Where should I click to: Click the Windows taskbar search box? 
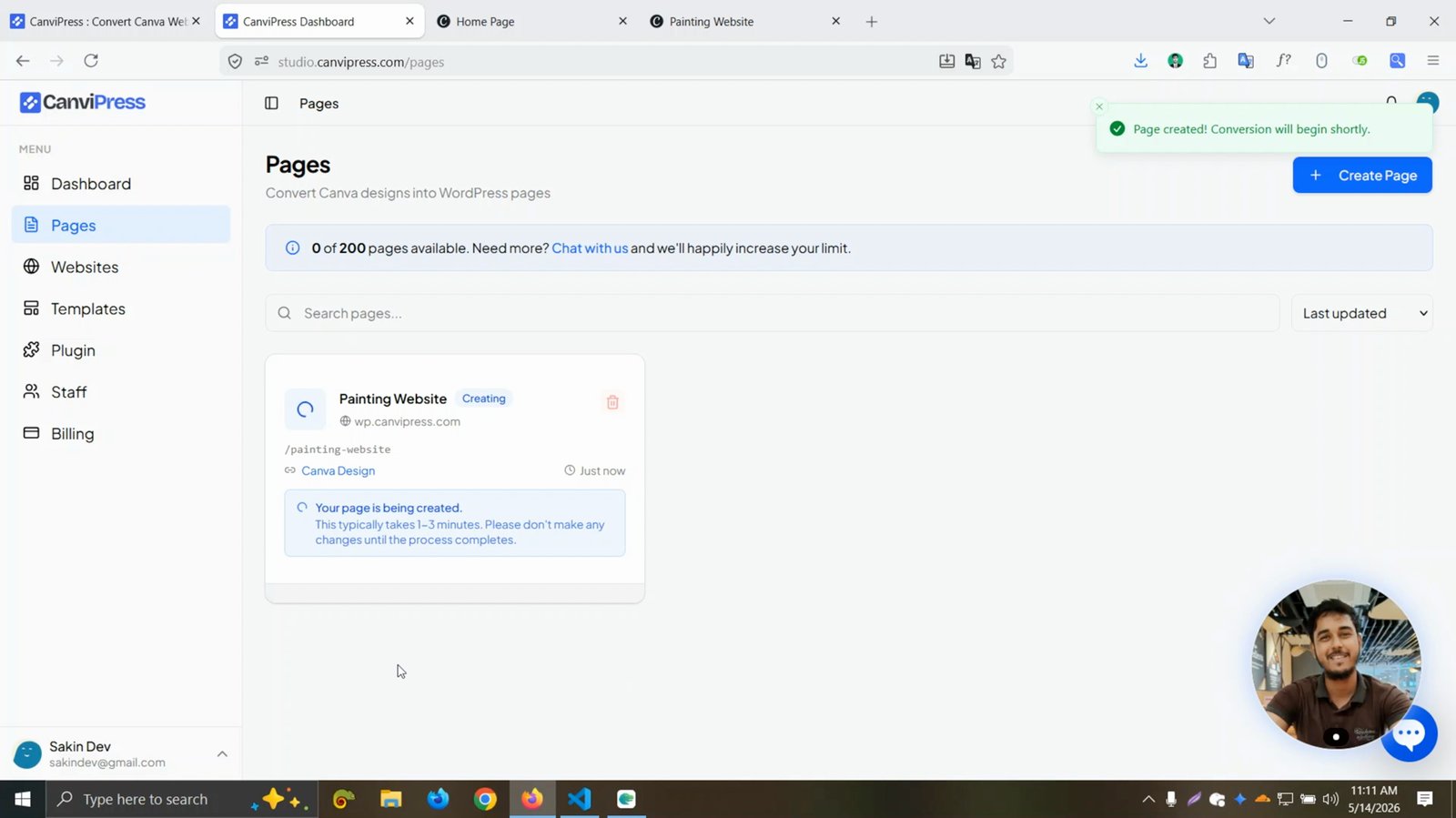click(x=182, y=799)
